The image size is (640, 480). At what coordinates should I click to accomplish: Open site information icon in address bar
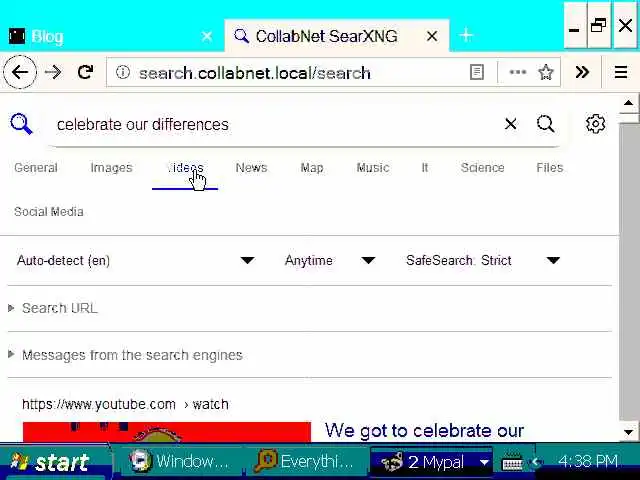point(122,73)
